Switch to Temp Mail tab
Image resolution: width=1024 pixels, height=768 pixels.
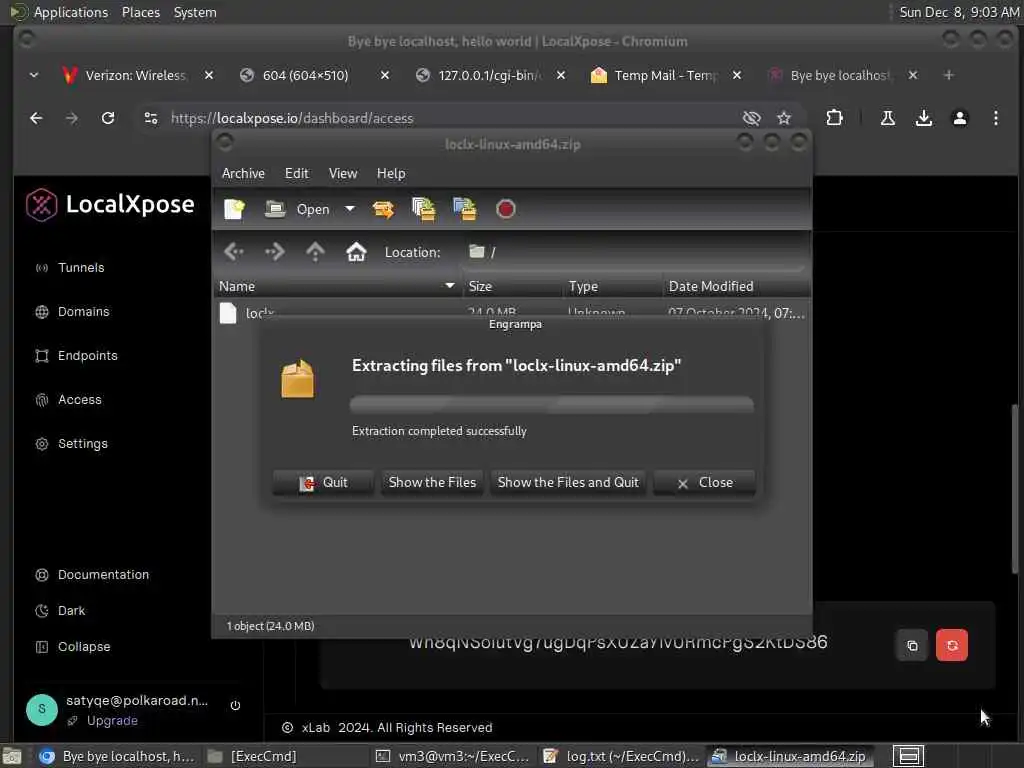665,75
